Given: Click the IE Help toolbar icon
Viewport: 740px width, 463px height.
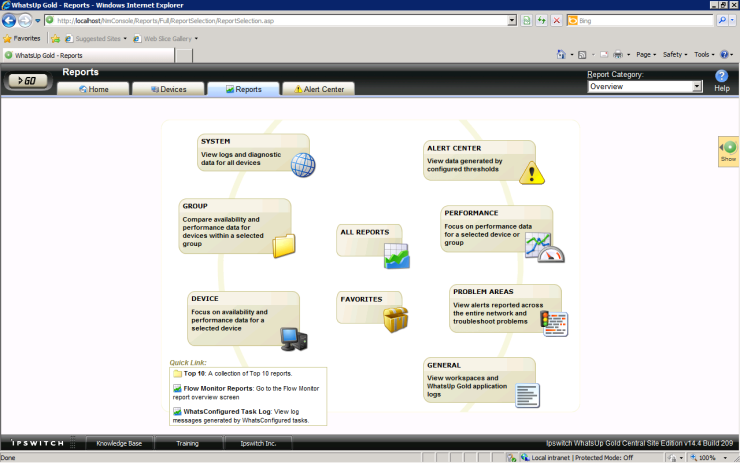Looking at the screenshot, I should (724, 55).
